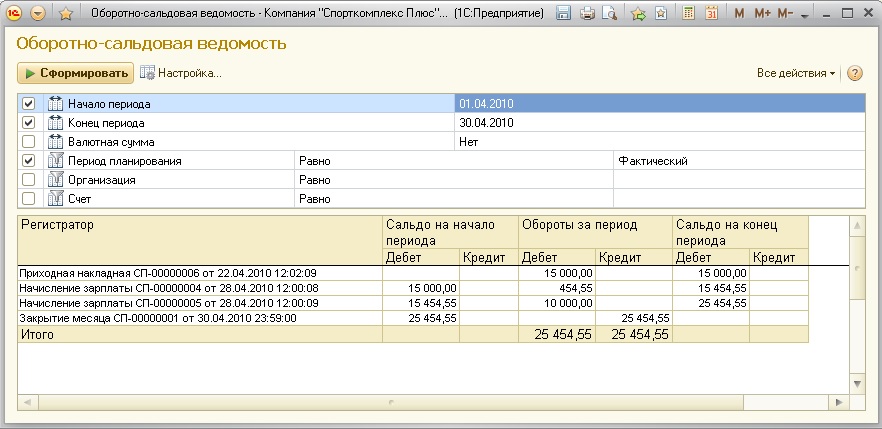Screen dimensions: 882x429
Task: Click the Сформировать button
Action: pos(75,73)
